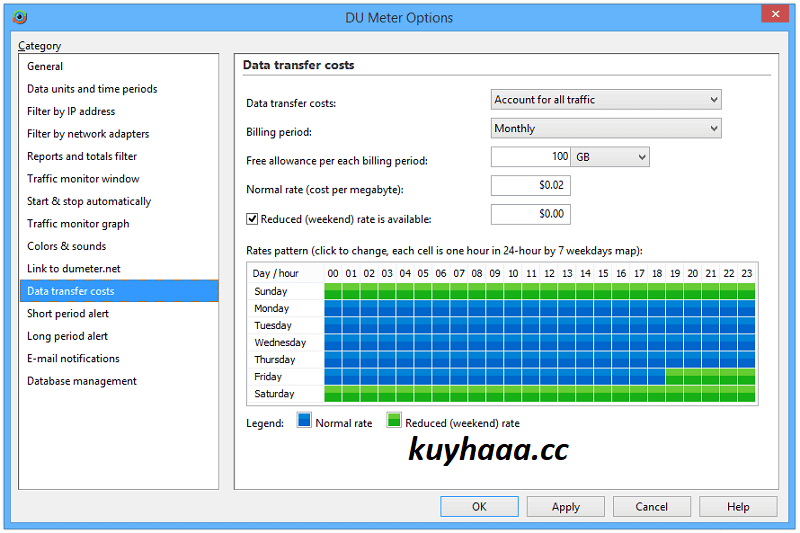
Task: Toggle Thursday hour 09 rate cell
Action: coord(495,360)
